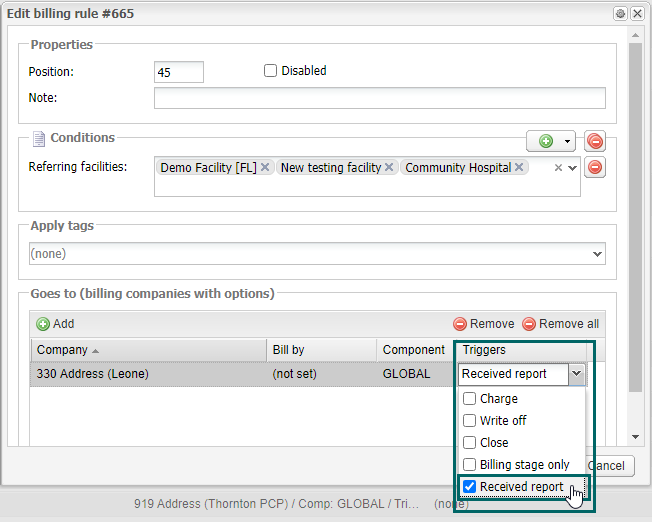Click Remove in billing companies toolbar
Viewport: 652px width, 522px height.
pos(484,324)
